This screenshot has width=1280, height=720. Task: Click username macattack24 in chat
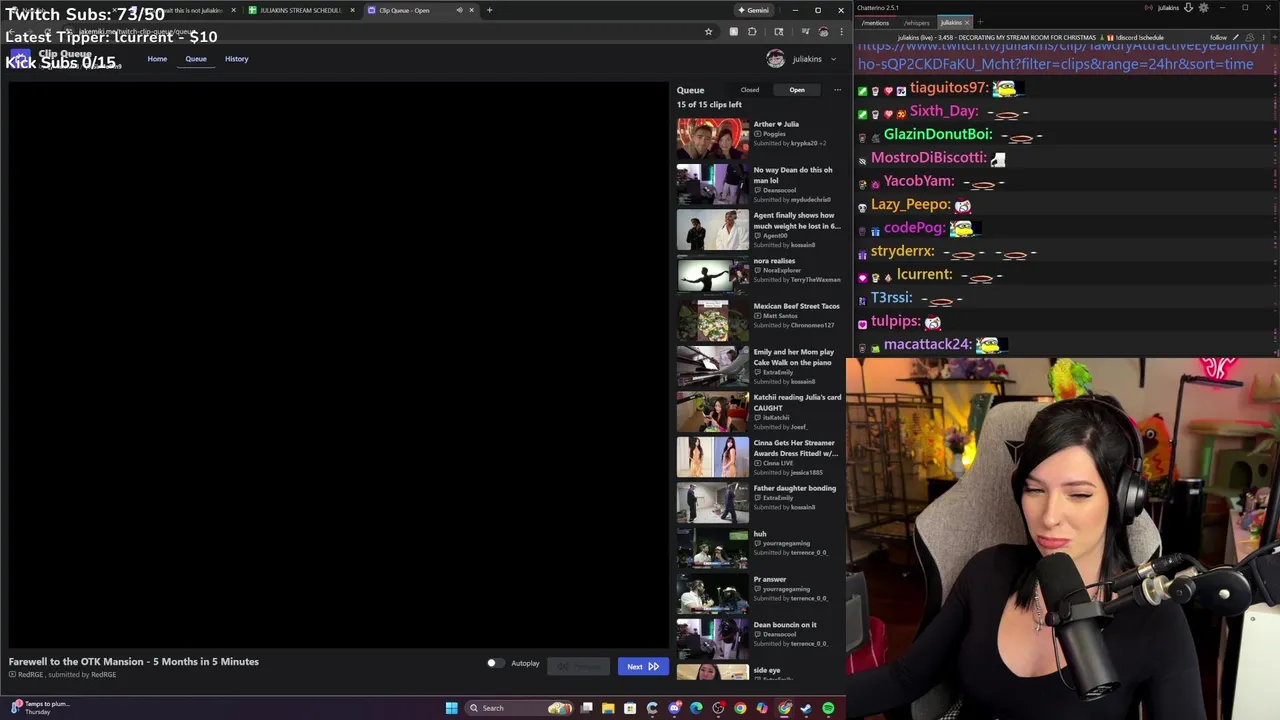(927, 344)
